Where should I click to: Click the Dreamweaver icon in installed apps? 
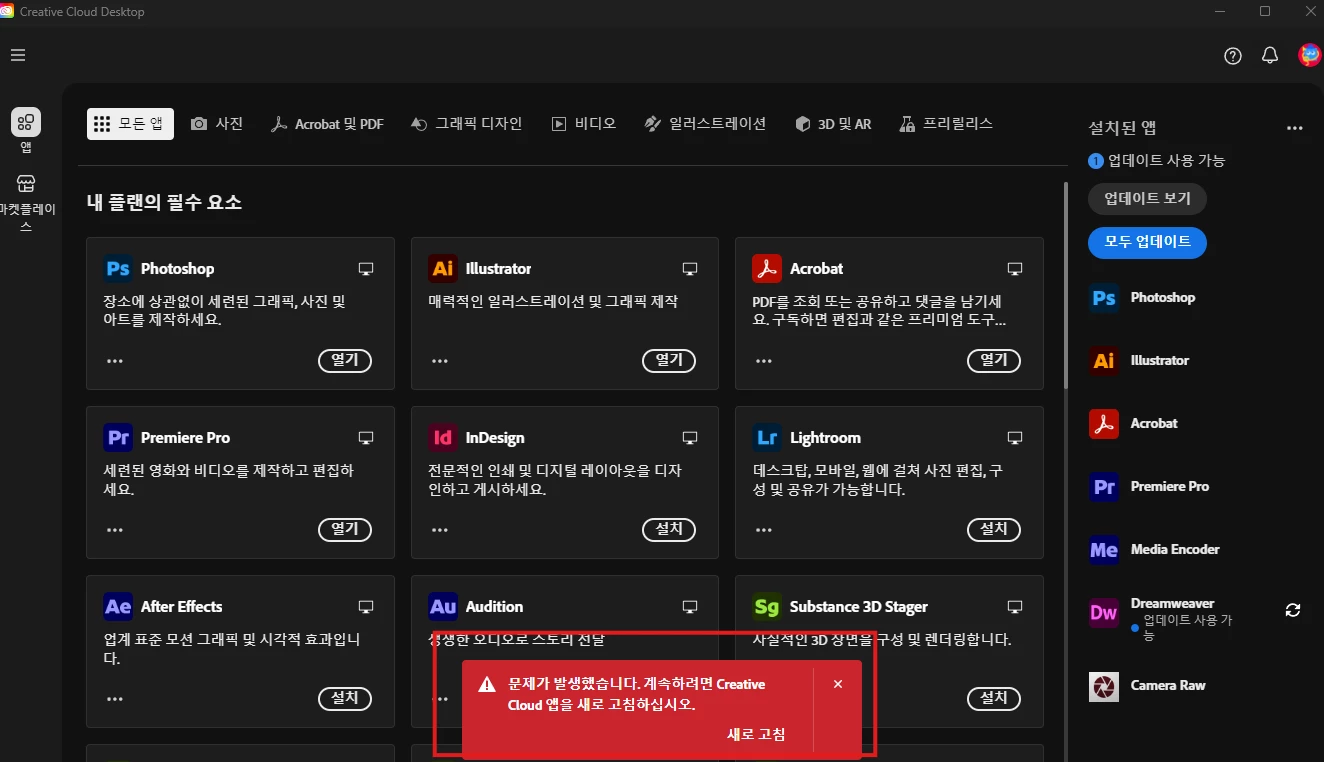[1104, 613]
